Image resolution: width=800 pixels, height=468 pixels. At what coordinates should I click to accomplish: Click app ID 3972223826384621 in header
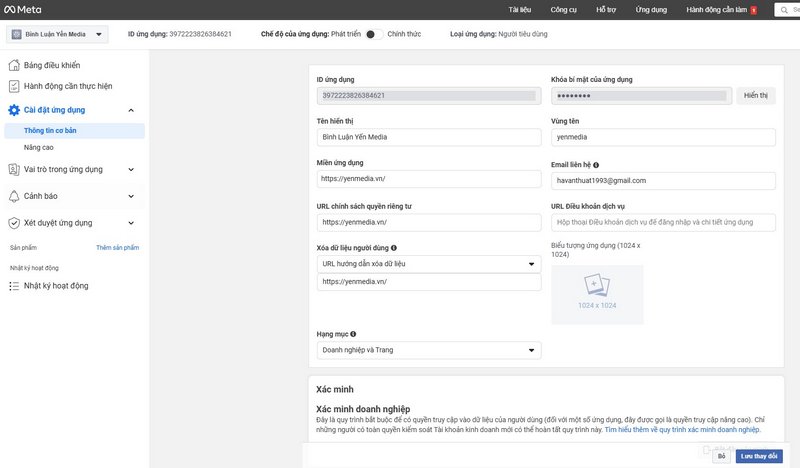tap(201, 34)
